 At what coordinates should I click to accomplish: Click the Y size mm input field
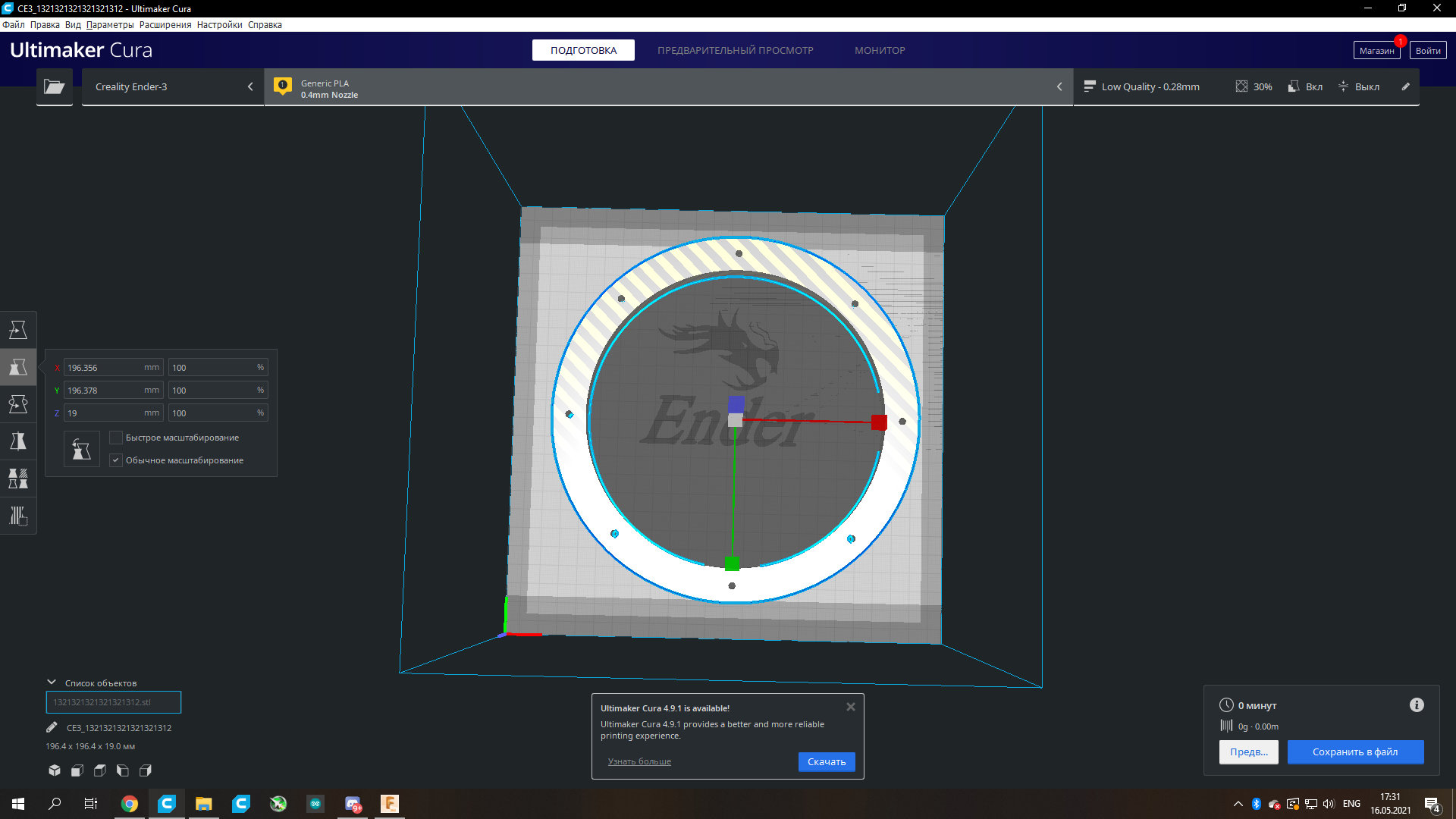pyautogui.click(x=113, y=391)
